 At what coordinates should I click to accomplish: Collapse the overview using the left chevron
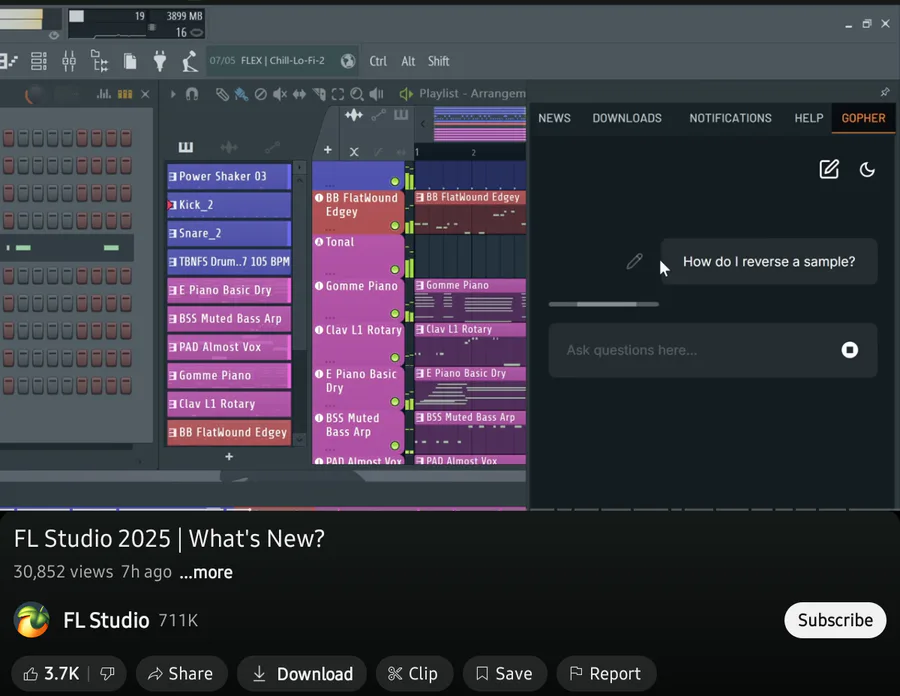click(423, 123)
